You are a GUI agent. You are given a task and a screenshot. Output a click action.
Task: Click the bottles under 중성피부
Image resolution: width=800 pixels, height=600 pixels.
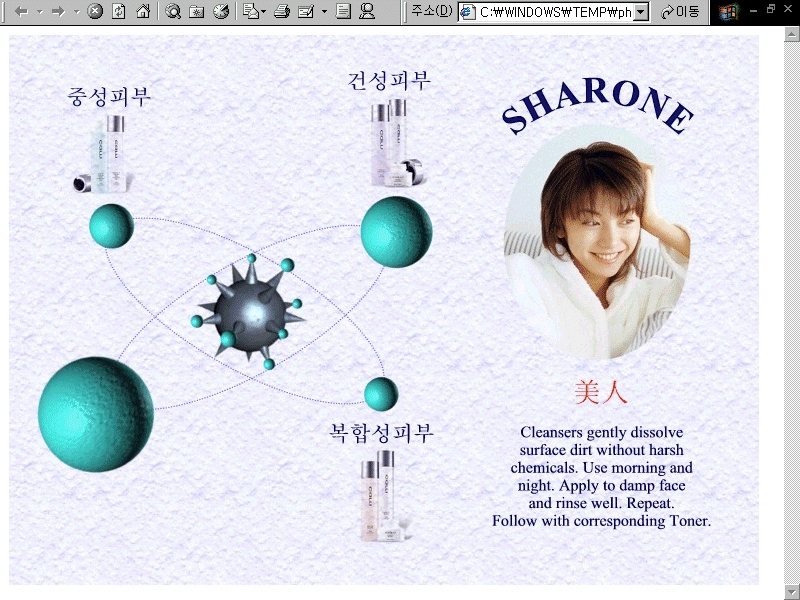(104, 154)
